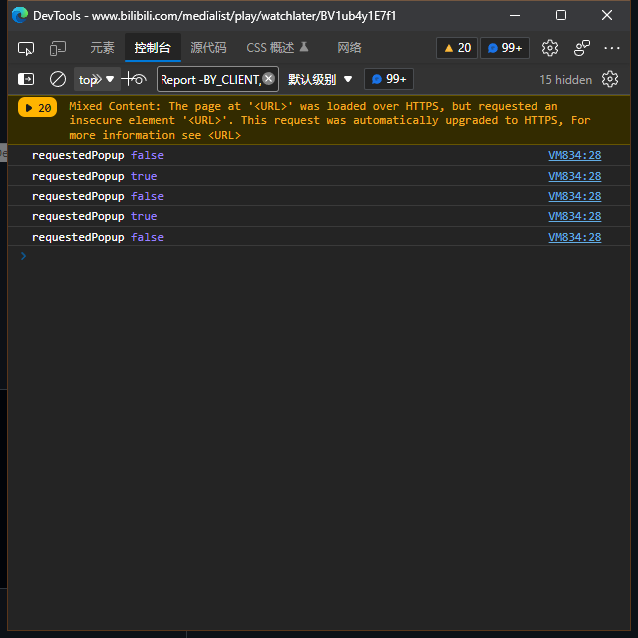The image size is (638, 638).
Task: Open console settings gear icon
Action: [610, 79]
